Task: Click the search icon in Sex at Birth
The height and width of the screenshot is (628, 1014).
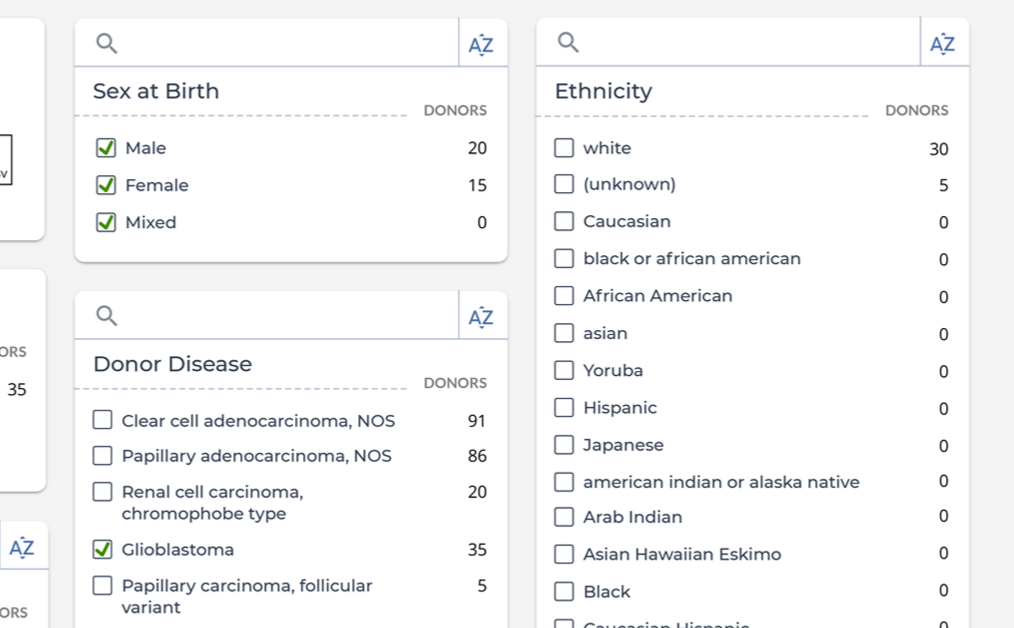Action: click(x=107, y=43)
